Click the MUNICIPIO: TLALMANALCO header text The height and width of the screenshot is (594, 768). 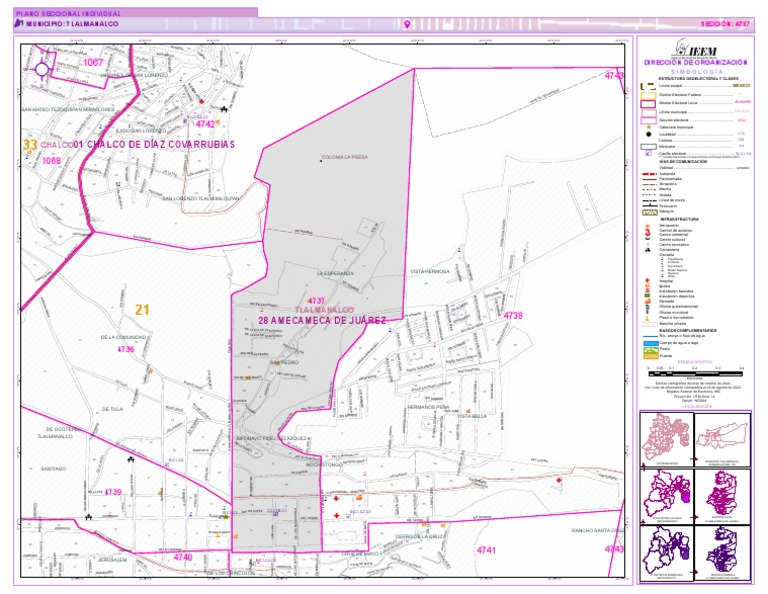click(72, 24)
